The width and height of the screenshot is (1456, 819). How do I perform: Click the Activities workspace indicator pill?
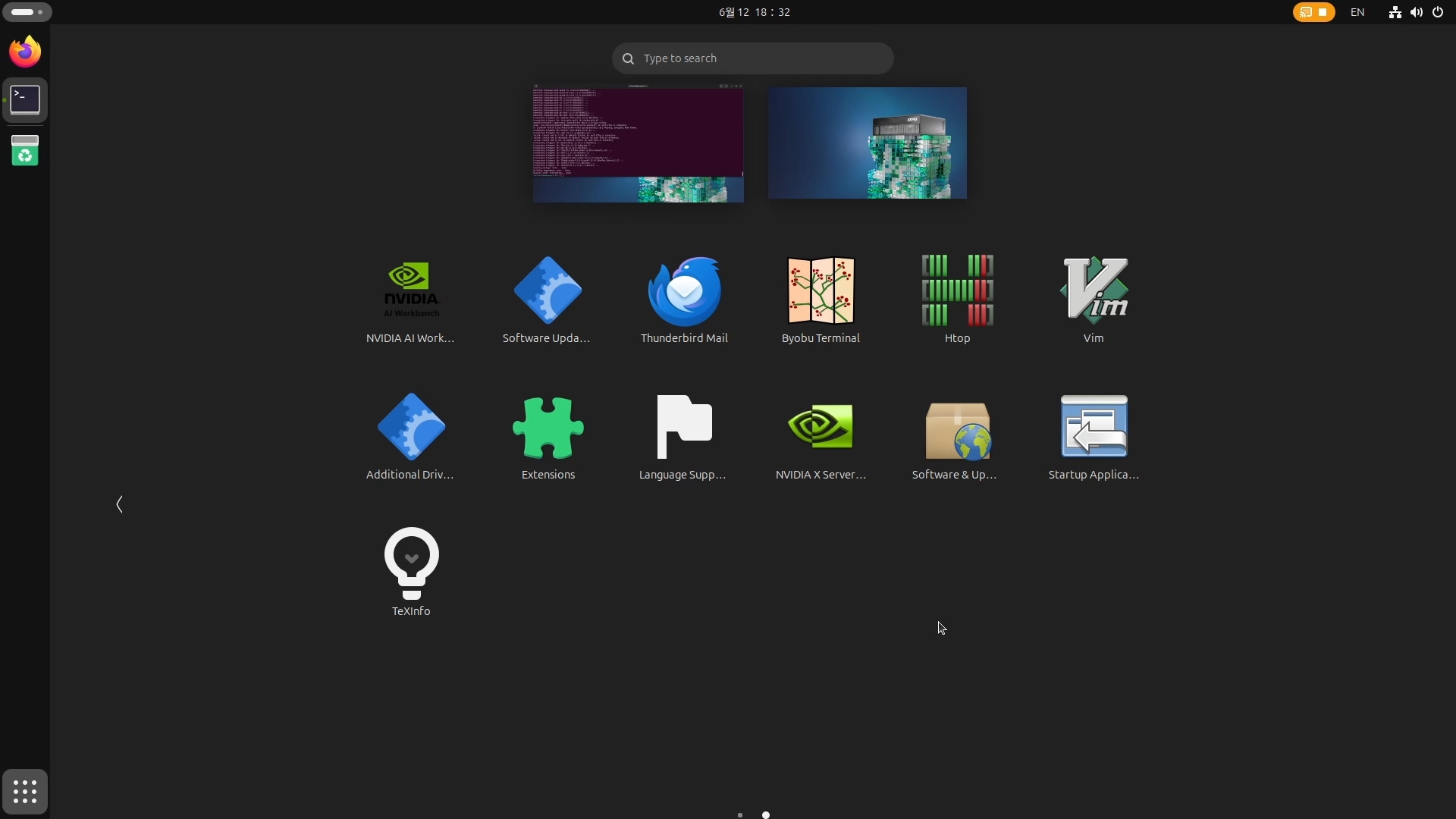[27, 12]
